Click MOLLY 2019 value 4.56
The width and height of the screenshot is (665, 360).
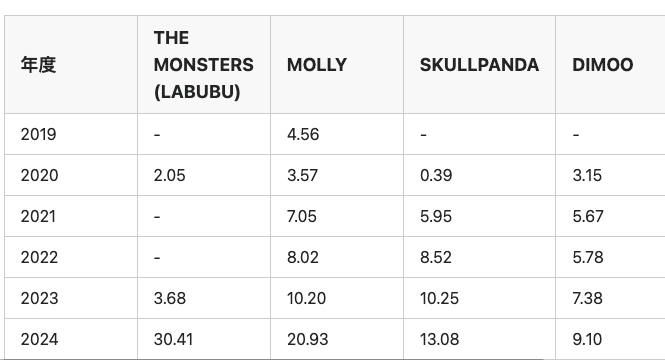point(303,134)
